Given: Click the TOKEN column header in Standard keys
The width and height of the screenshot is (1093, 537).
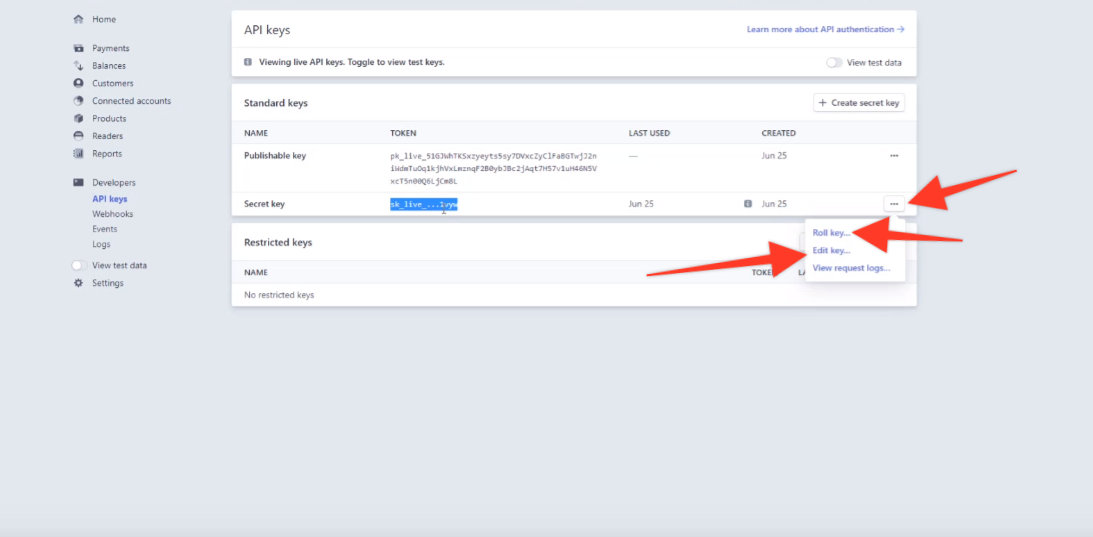Looking at the screenshot, I should pyautogui.click(x=403, y=133).
